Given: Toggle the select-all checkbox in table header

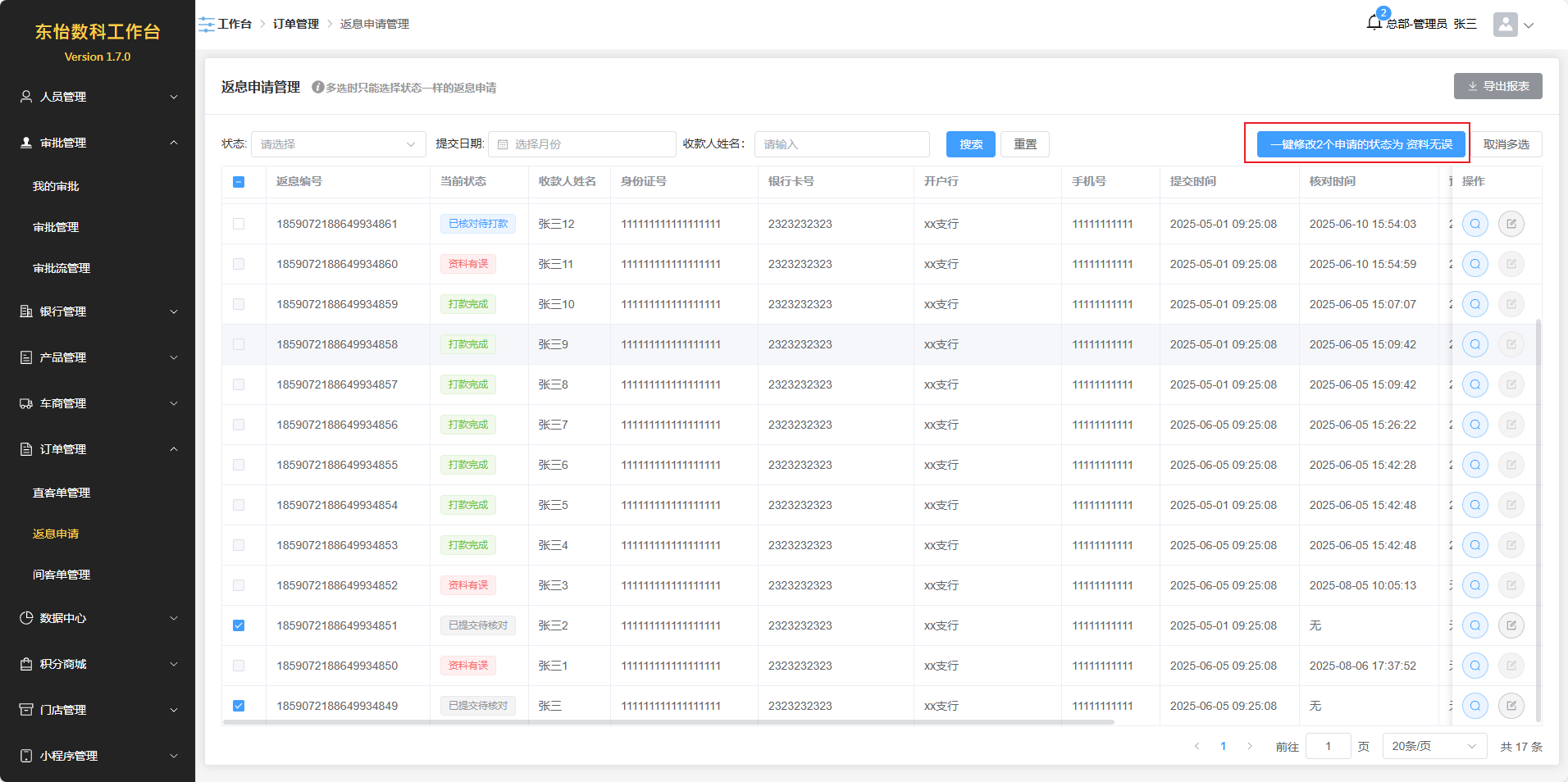Looking at the screenshot, I should [x=239, y=182].
